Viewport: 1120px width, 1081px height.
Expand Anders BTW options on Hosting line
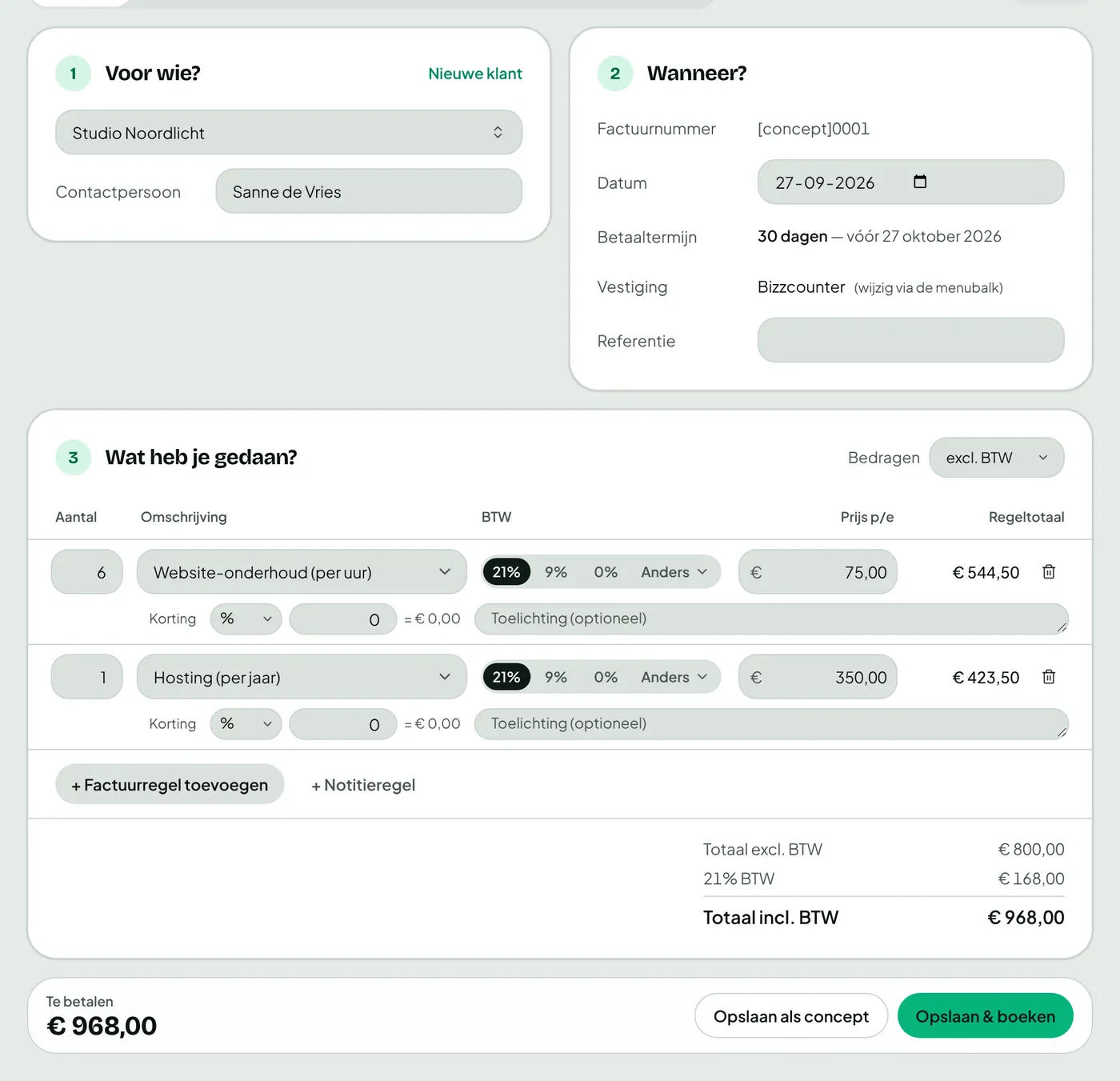(x=674, y=677)
